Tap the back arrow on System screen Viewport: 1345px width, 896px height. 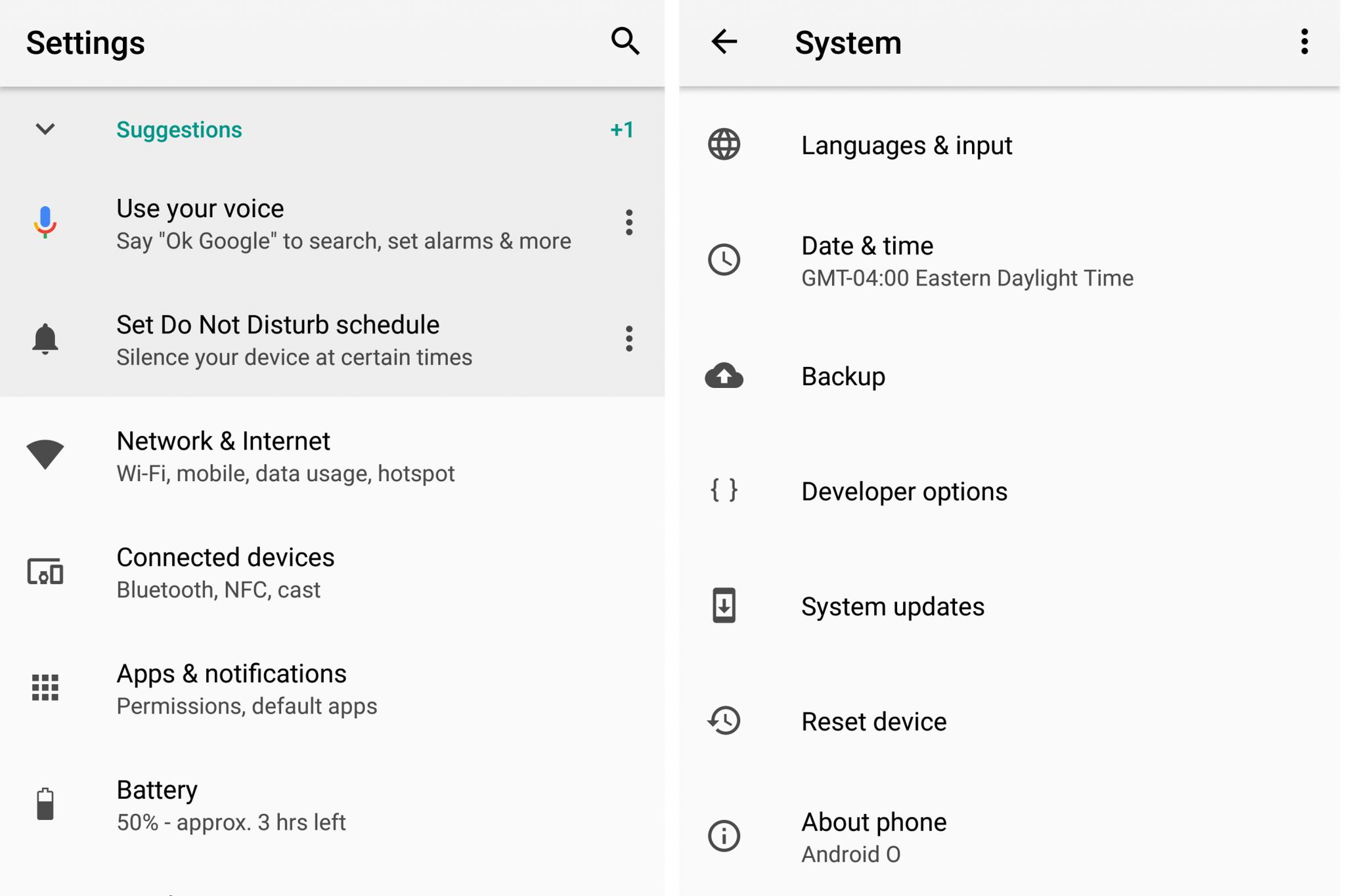click(x=726, y=42)
